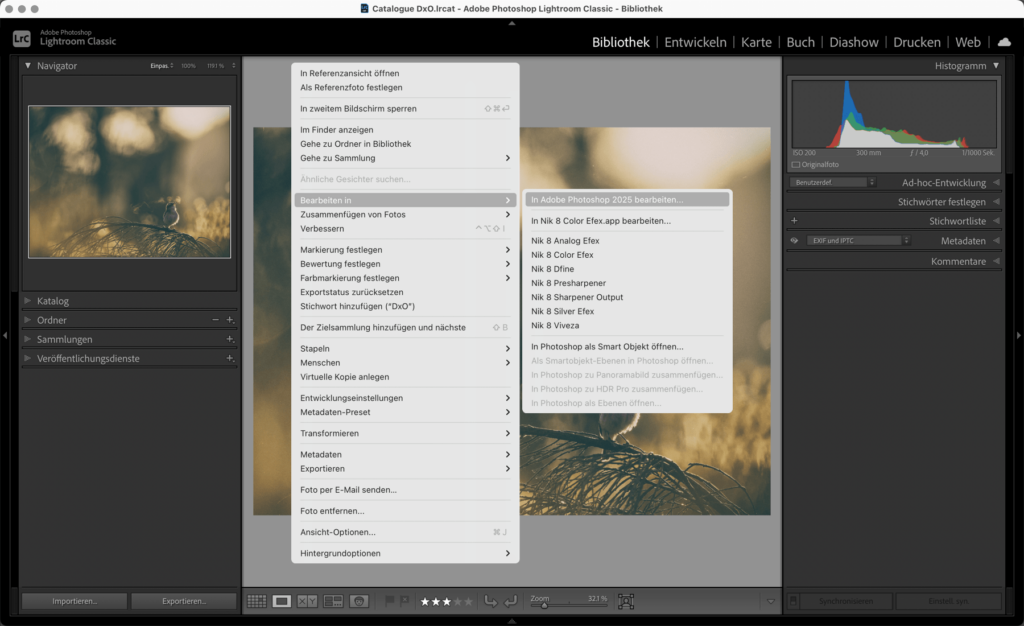Remove folder with Ordner minus icon
1024x626 pixels.
(216, 320)
